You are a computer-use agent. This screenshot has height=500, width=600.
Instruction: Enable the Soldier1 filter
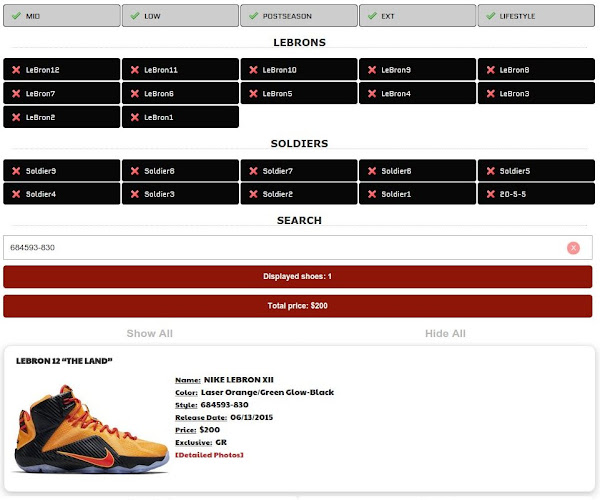pyautogui.click(x=417, y=194)
